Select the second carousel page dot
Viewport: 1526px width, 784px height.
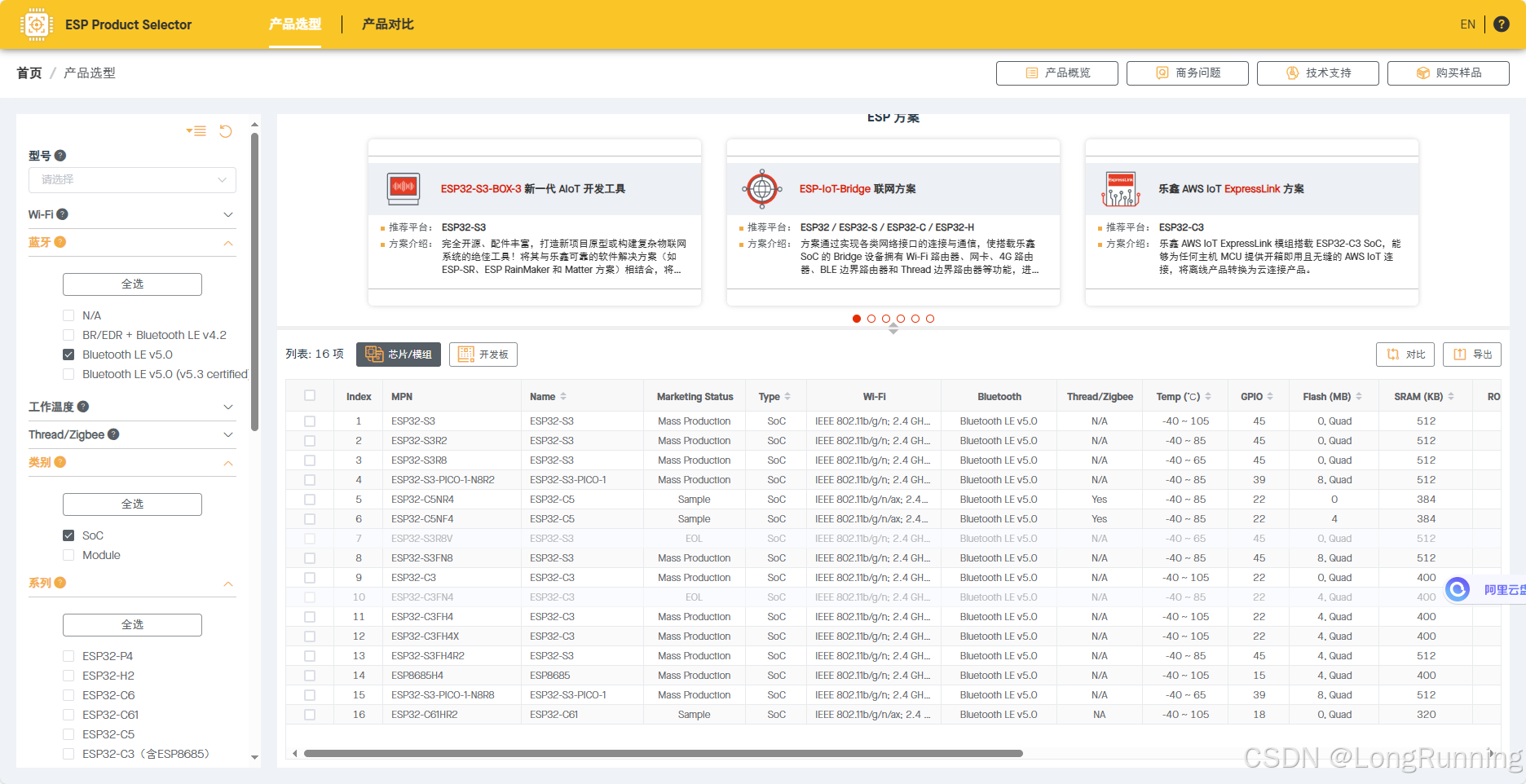click(x=871, y=319)
